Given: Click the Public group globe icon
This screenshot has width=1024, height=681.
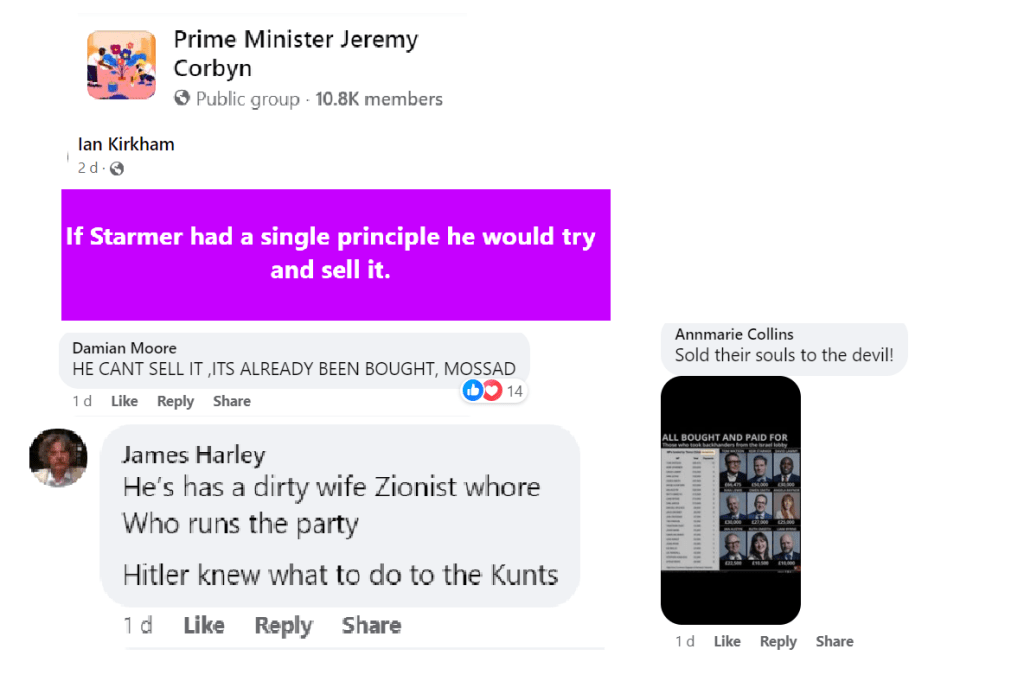Looking at the screenshot, I should (182, 99).
